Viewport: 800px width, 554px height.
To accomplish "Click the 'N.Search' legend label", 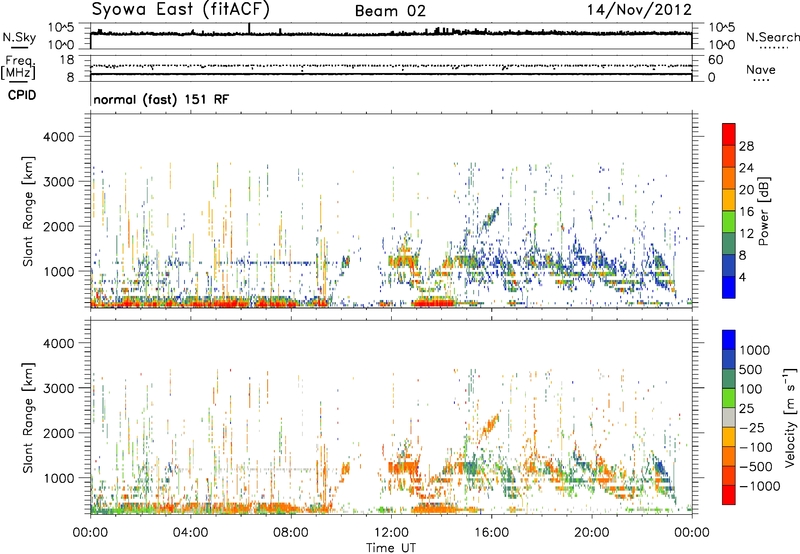I will (773, 37).
